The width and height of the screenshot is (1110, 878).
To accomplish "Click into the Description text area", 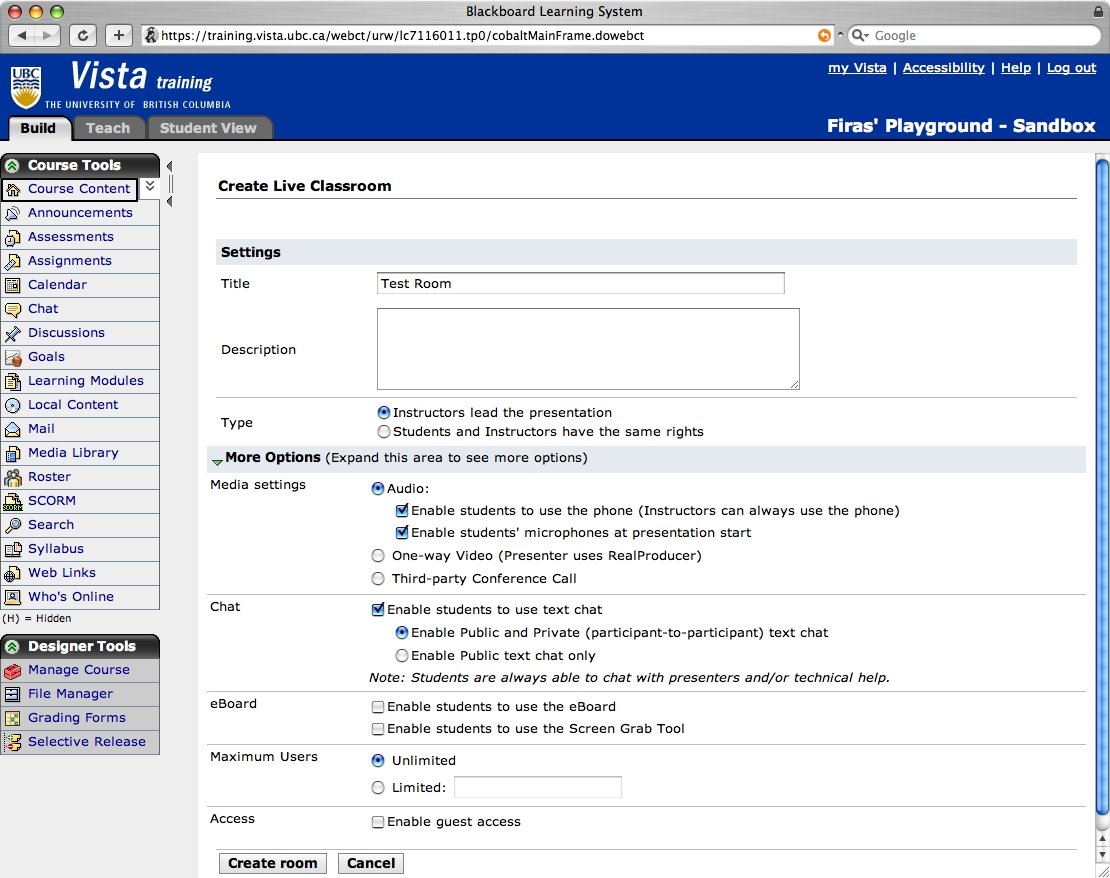I will coord(588,349).
